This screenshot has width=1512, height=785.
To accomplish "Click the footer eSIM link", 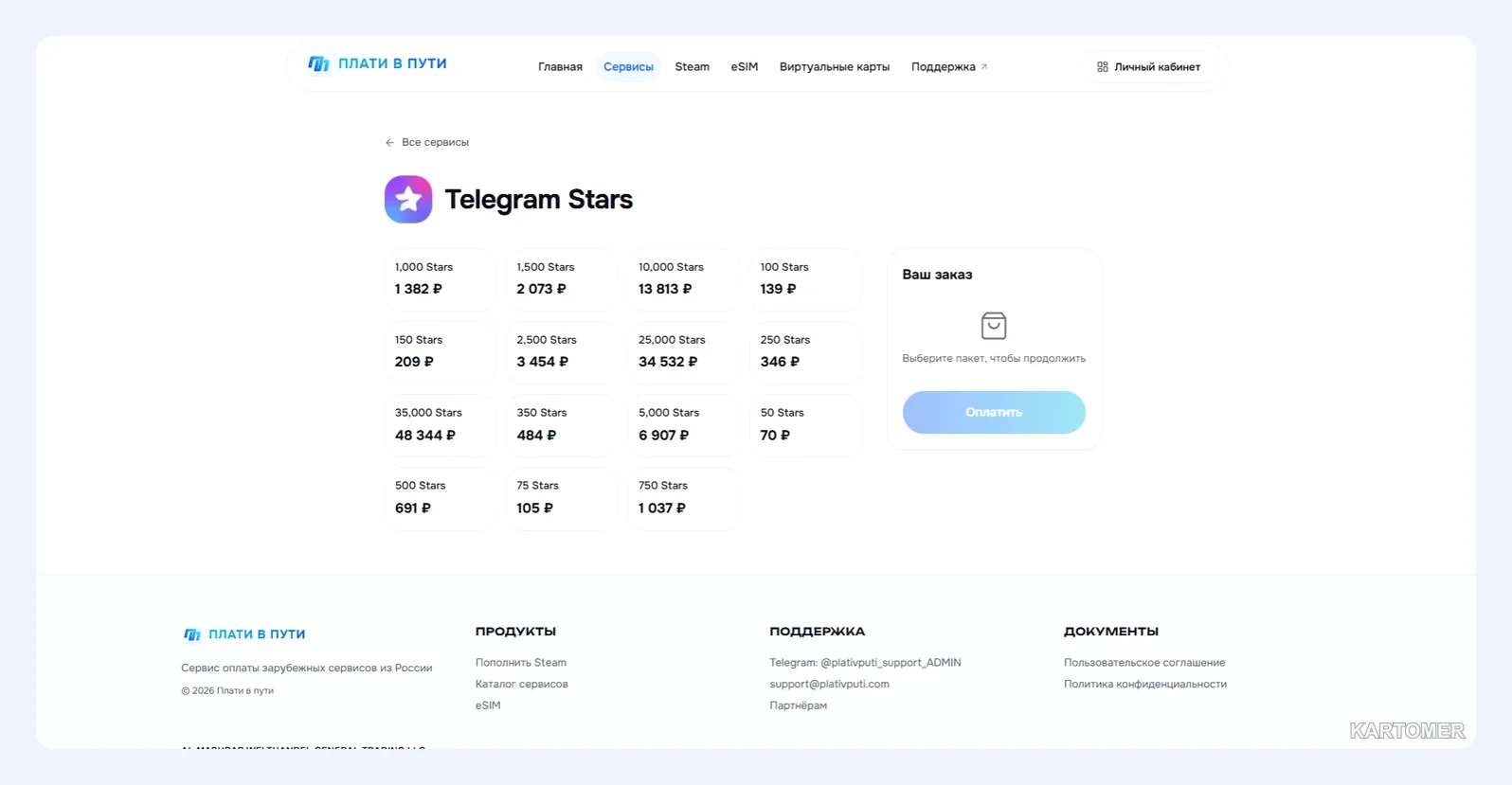I will coord(488,705).
